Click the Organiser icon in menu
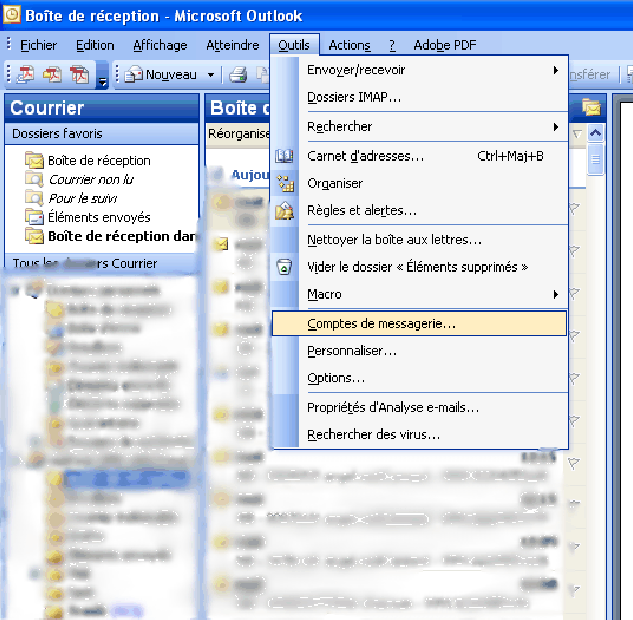 285,183
